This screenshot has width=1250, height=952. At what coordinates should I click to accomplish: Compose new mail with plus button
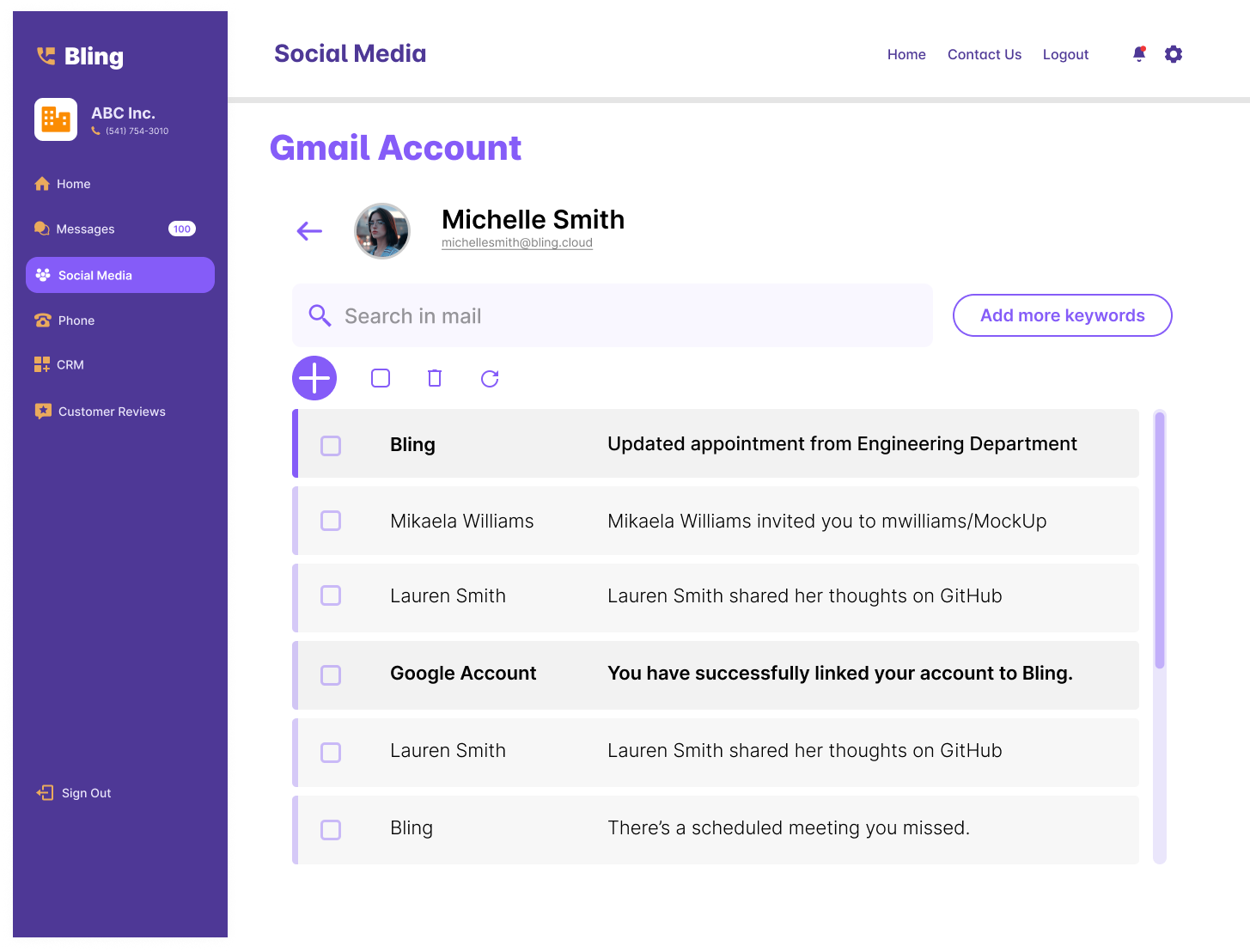coord(314,378)
